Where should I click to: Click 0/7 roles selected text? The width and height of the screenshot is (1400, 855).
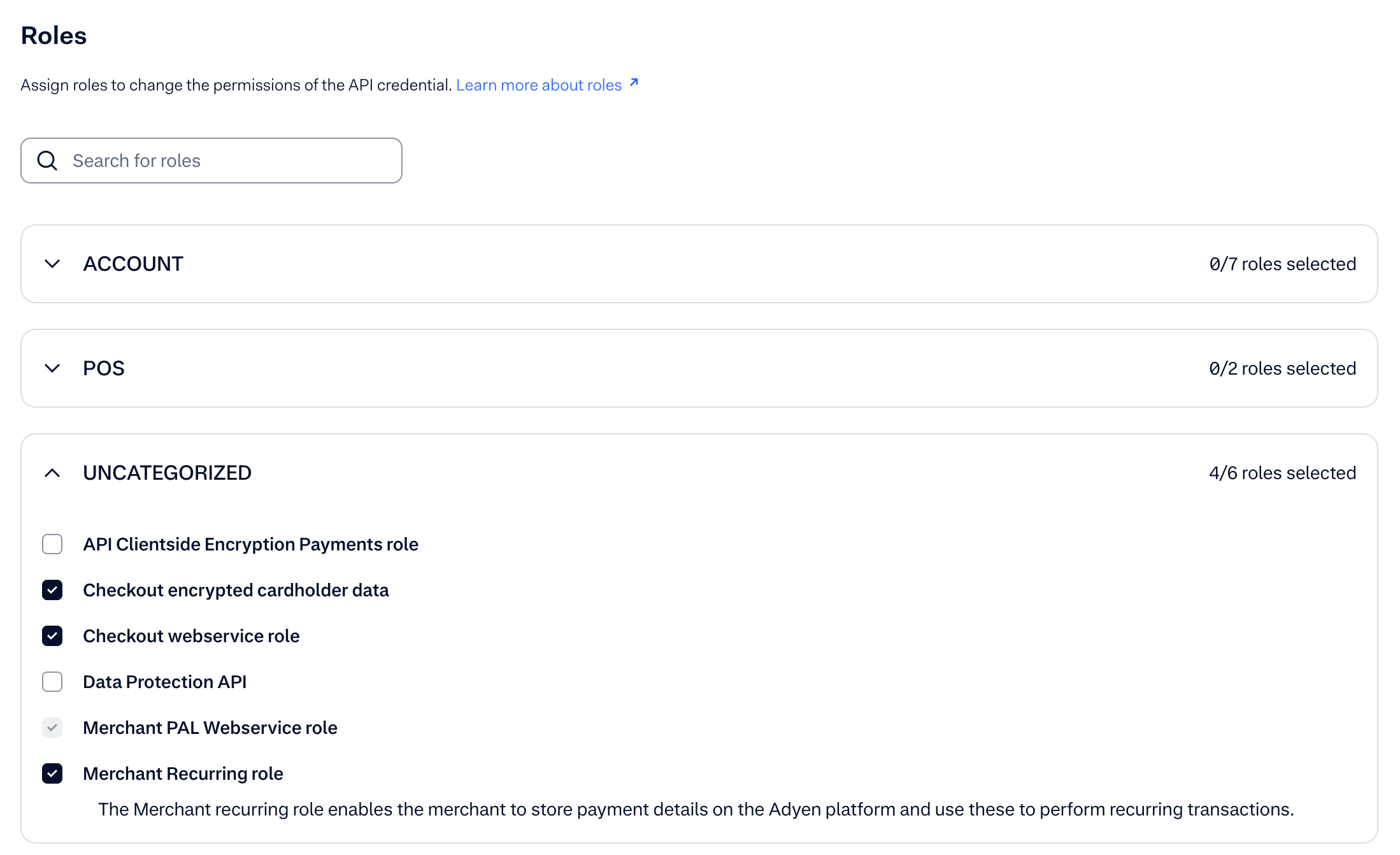tap(1282, 264)
